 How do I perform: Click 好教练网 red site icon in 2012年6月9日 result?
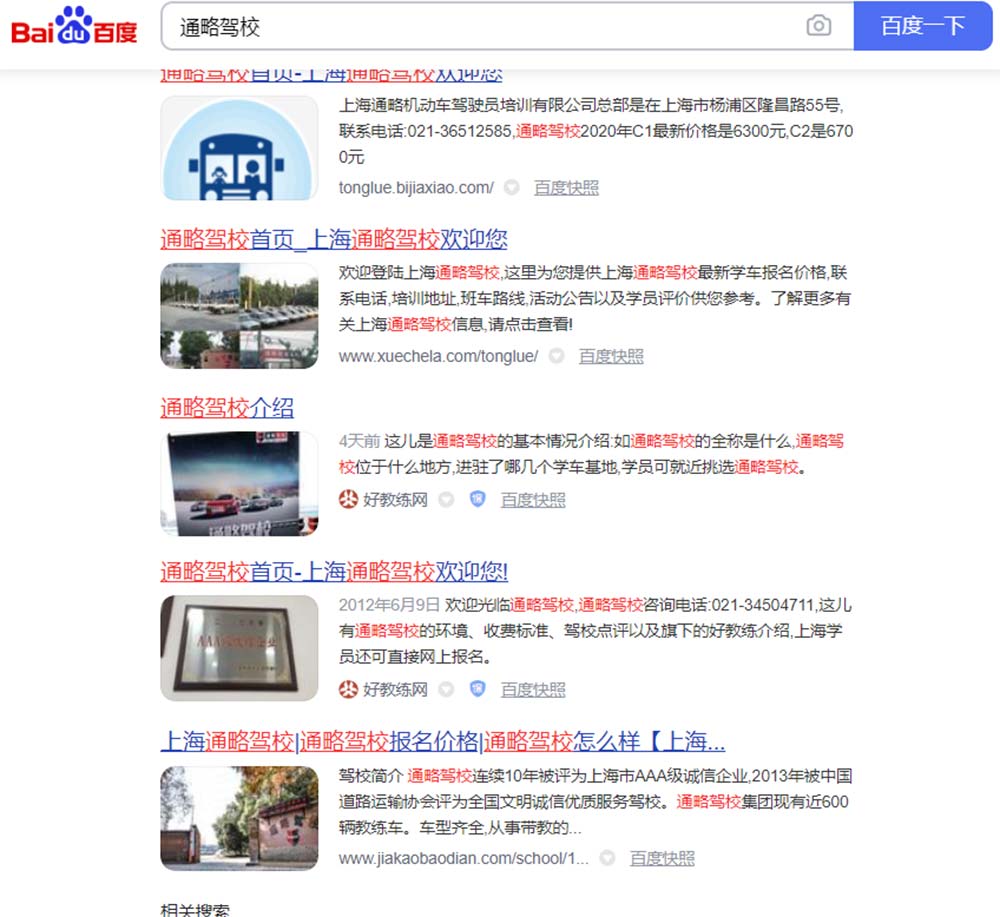pos(348,689)
